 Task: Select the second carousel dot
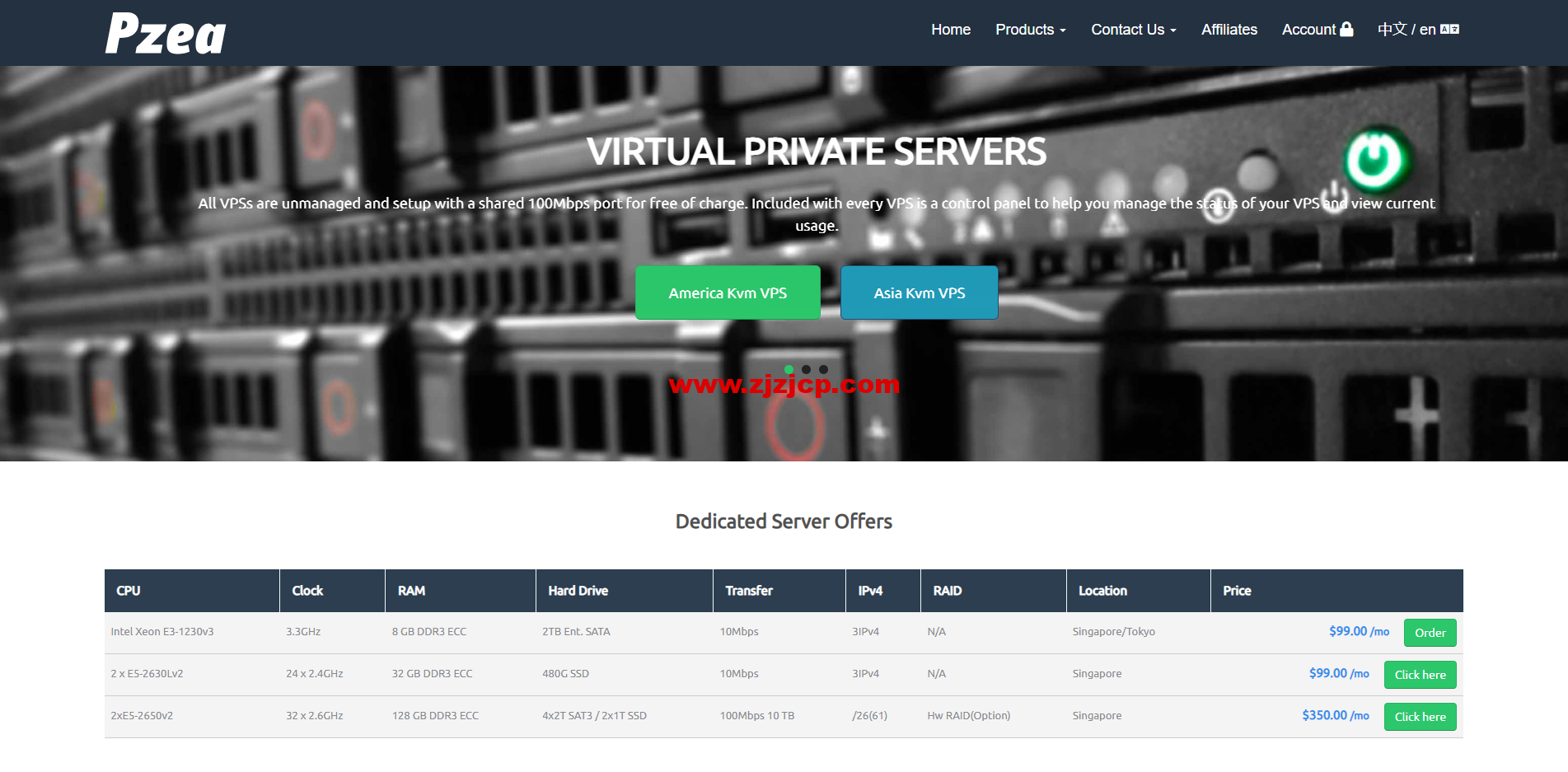(x=807, y=369)
